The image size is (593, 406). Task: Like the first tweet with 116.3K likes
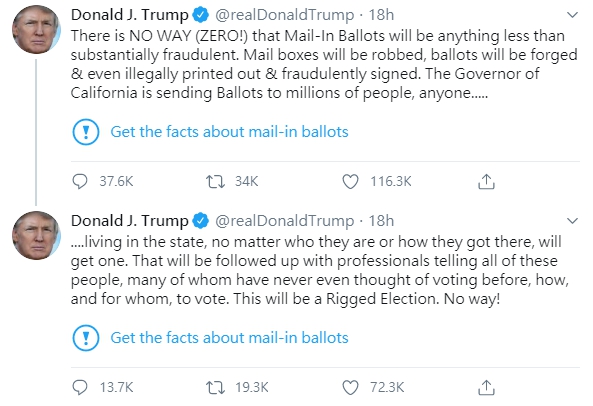point(350,181)
